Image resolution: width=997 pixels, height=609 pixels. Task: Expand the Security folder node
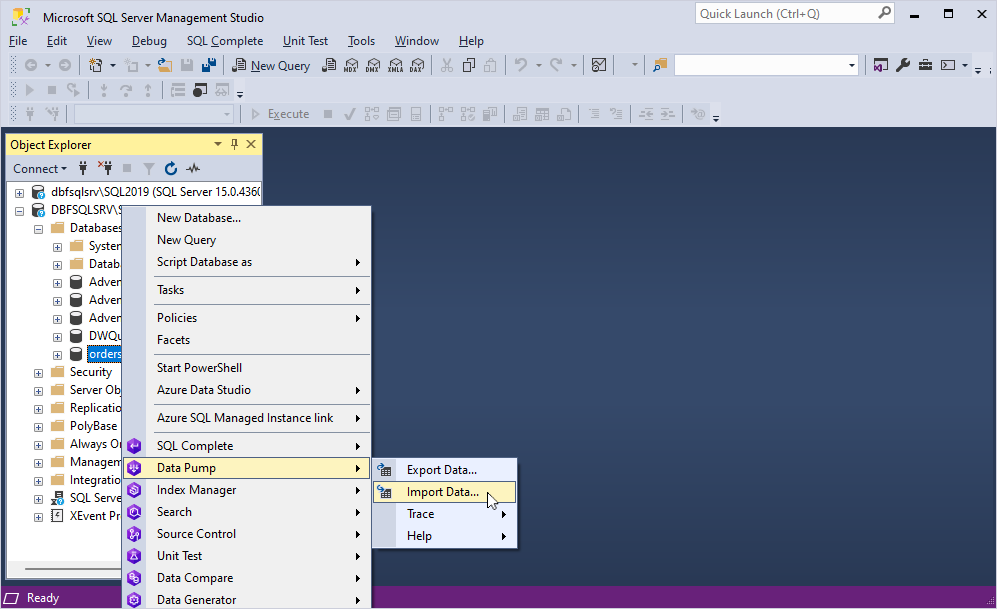tap(38, 373)
